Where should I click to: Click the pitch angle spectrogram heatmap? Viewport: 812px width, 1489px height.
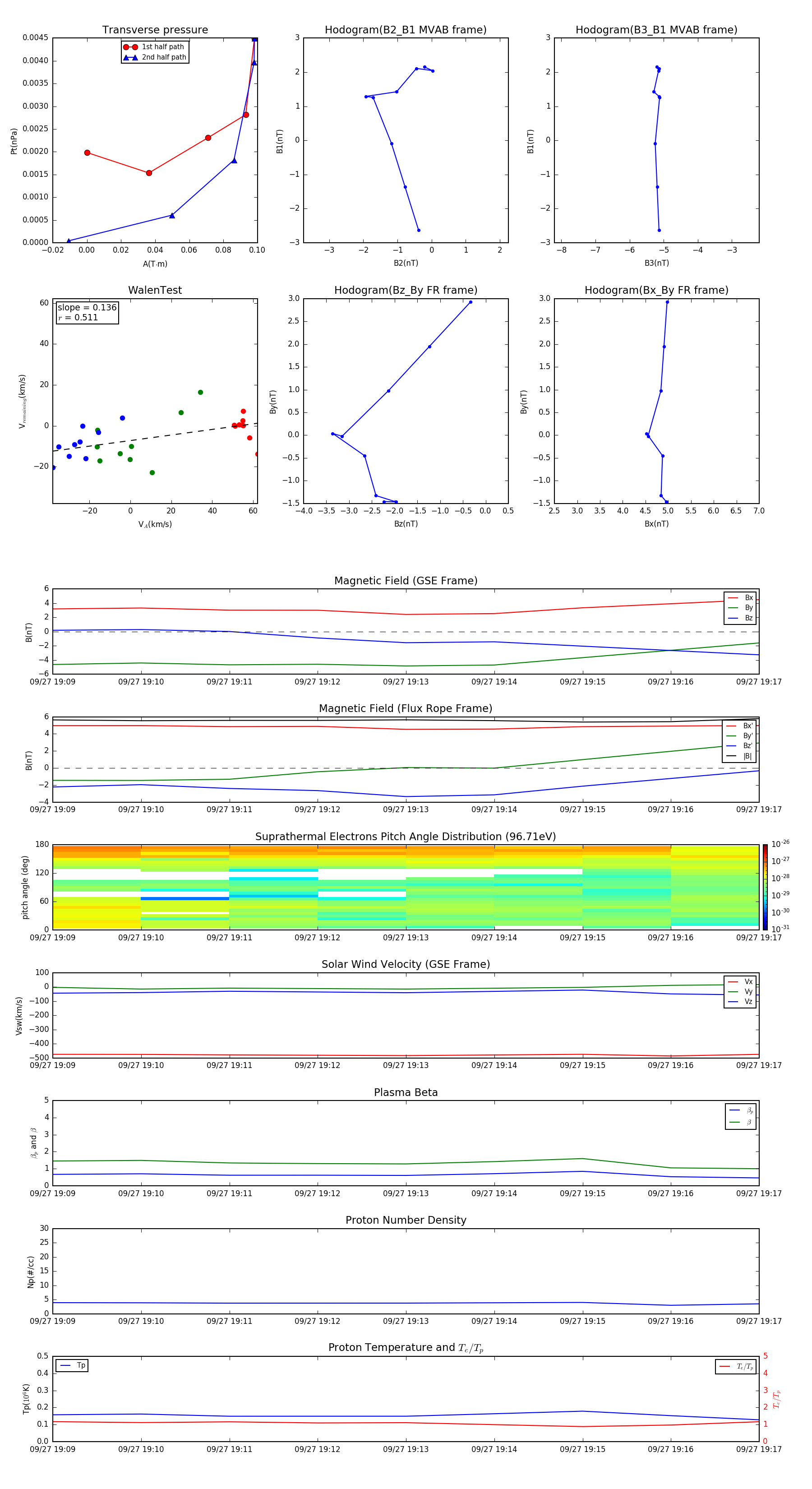(406, 887)
